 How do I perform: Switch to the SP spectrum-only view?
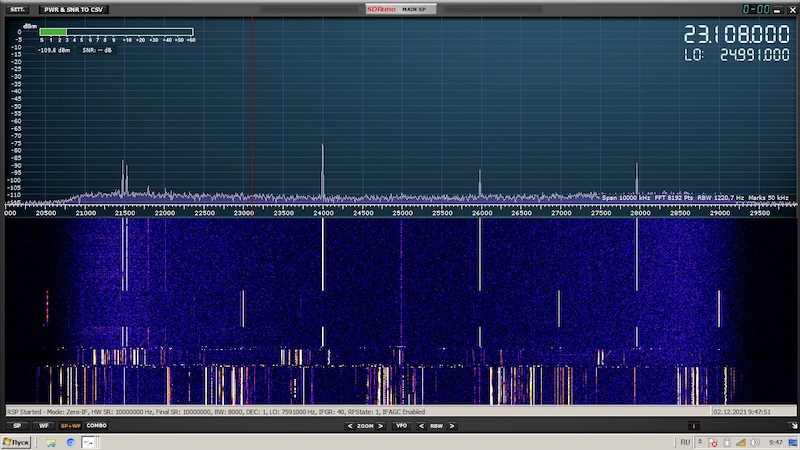pyautogui.click(x=16, y=425)
